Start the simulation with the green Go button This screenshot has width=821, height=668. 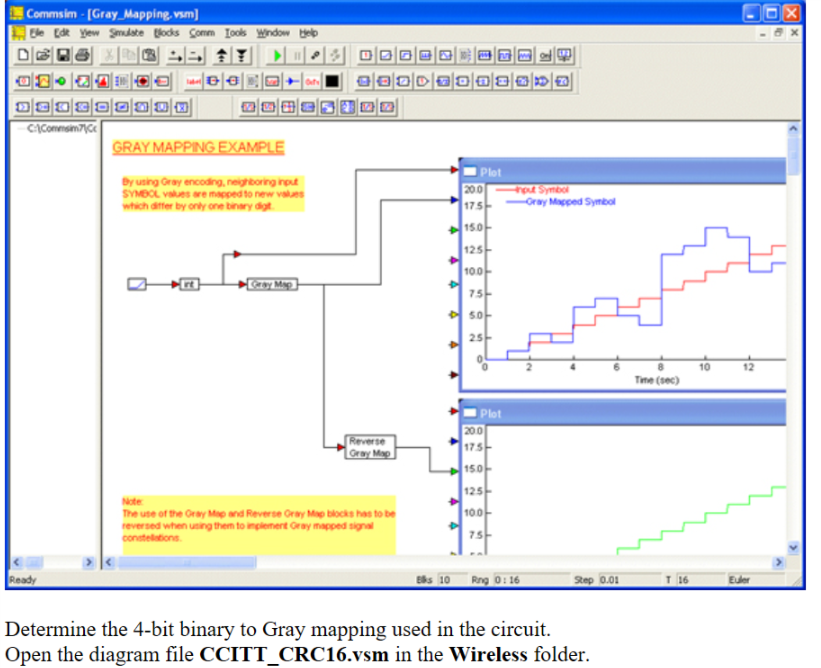(x=277, y=55)
